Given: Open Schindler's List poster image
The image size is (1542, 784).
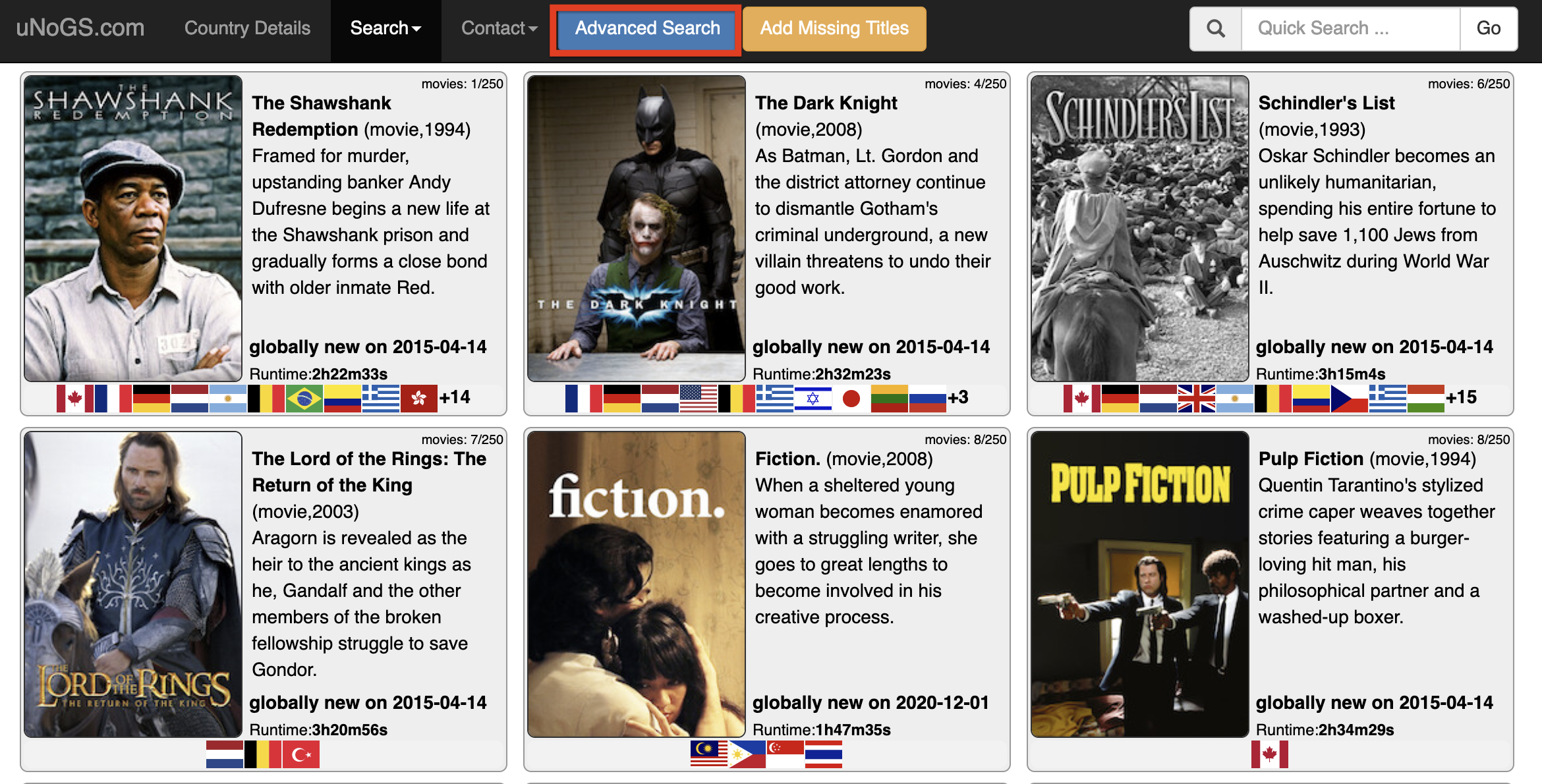Looking at the screenshot, I should point(1140,228).
